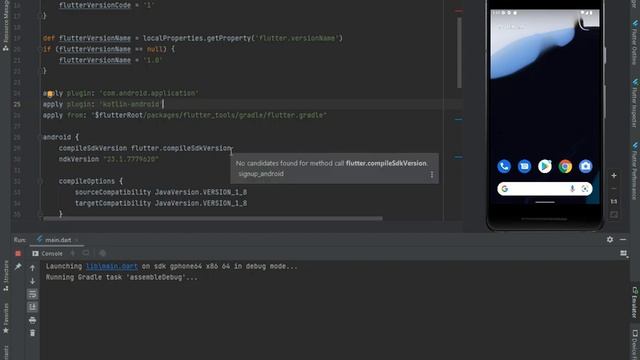Fit emulator to window icon
Image resolution: width=640 pixels, height=360 pixels.
[614, 214]
